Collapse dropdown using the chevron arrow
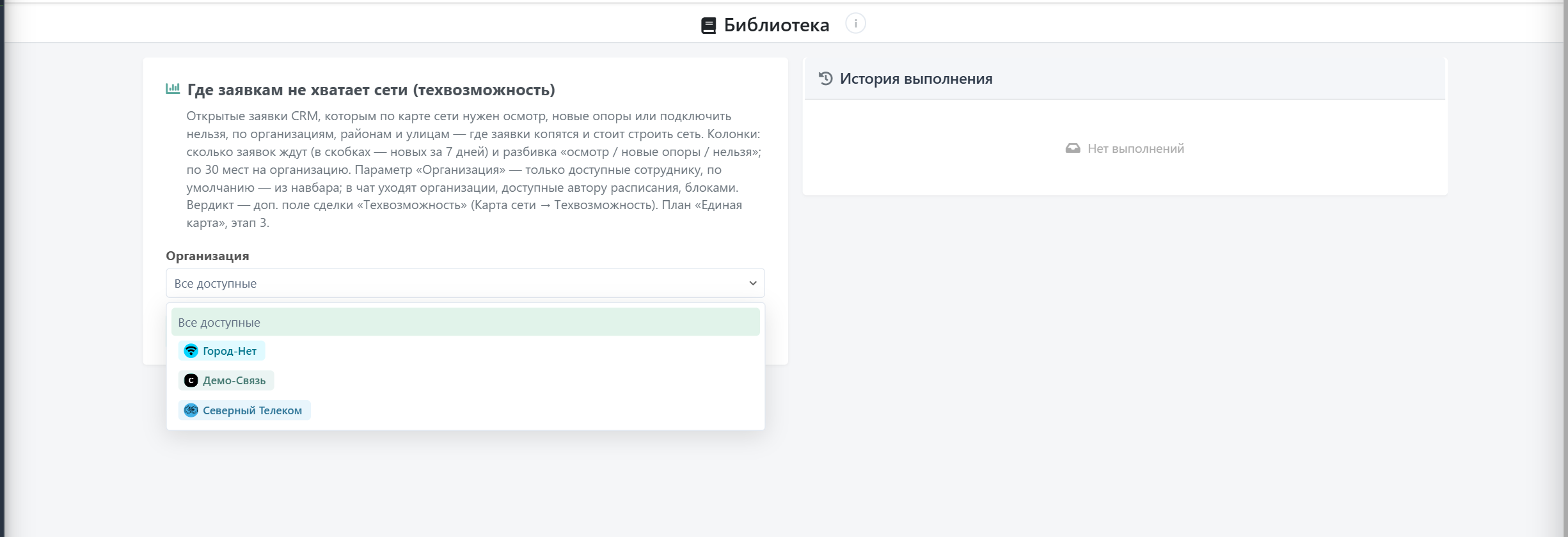The height and width of the screenshot is (537, 1568). [x=753, y=283]
